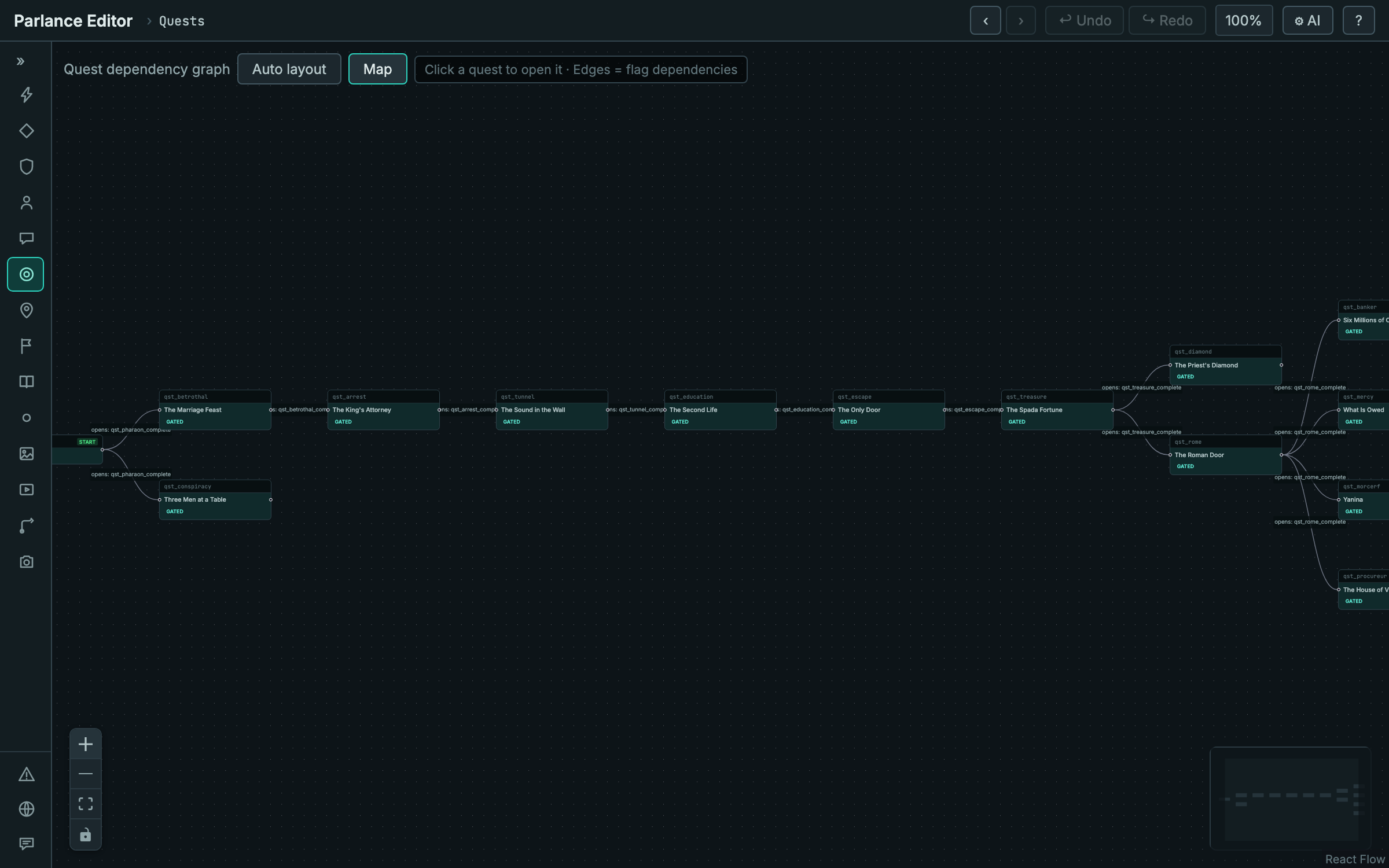Go back with the left chevron

[985, 20]
